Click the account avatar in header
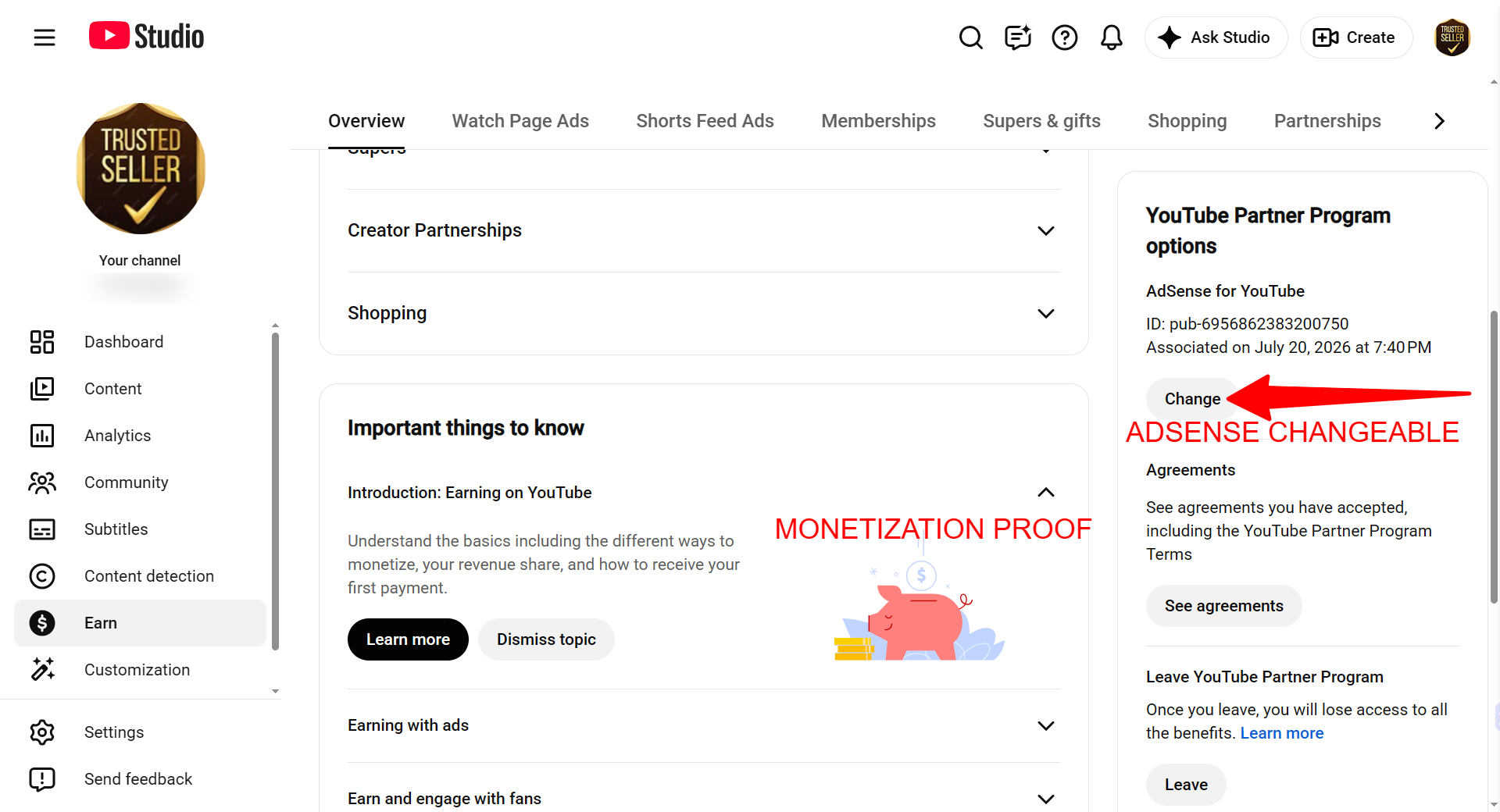The image size is (1500, 812). [x=1452, y=37]
